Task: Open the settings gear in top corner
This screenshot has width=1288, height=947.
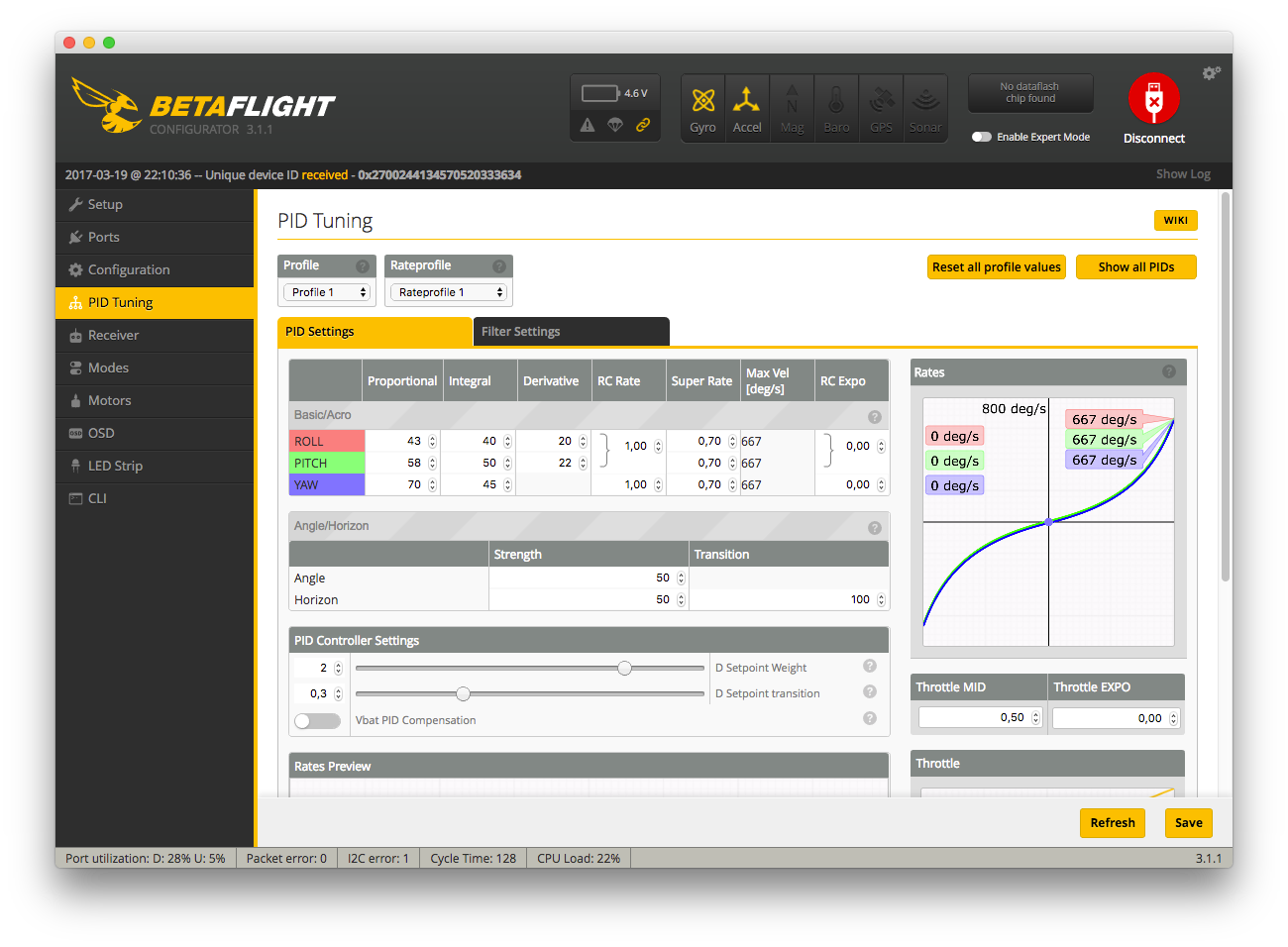Action: coord(1211,73)
